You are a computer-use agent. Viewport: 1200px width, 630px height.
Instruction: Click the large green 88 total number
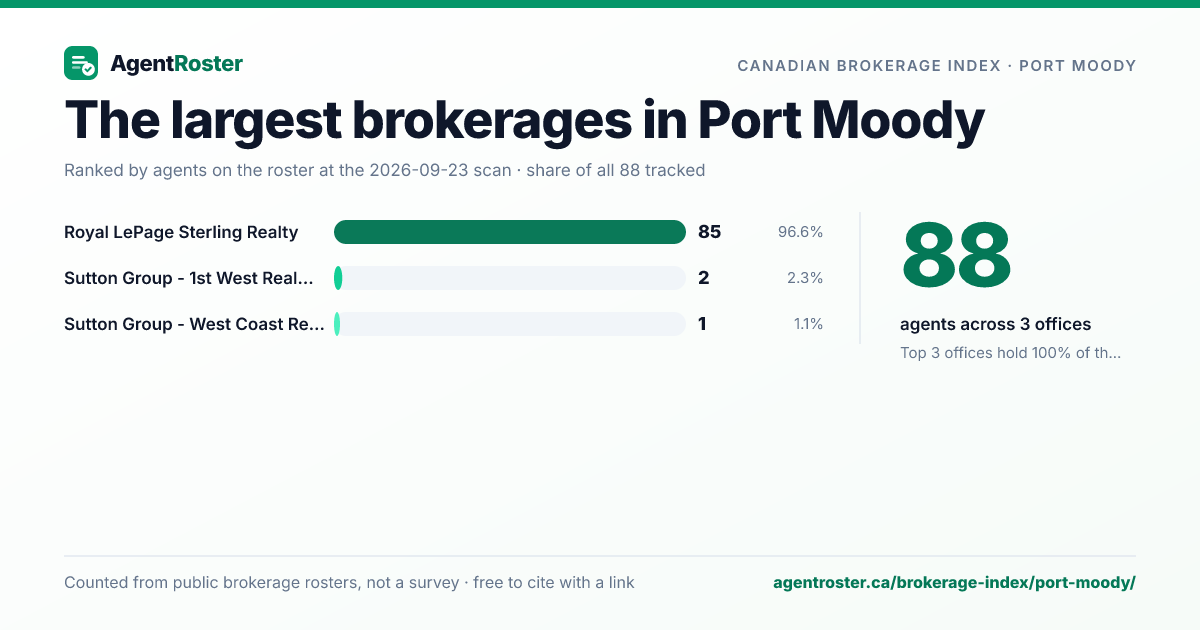956,255
